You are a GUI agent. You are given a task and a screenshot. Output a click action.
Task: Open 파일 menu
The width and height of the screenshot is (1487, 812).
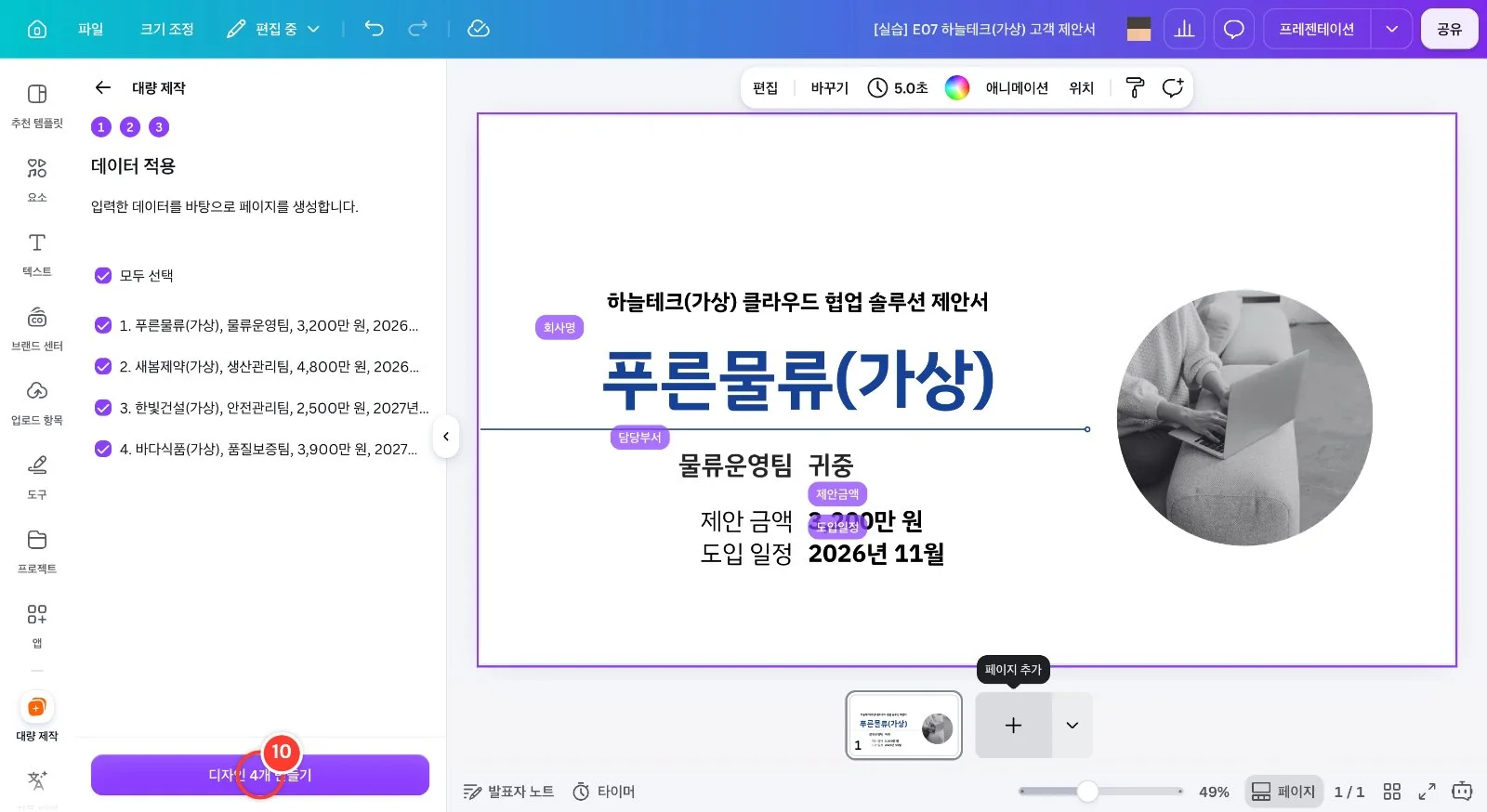[91, 29]
